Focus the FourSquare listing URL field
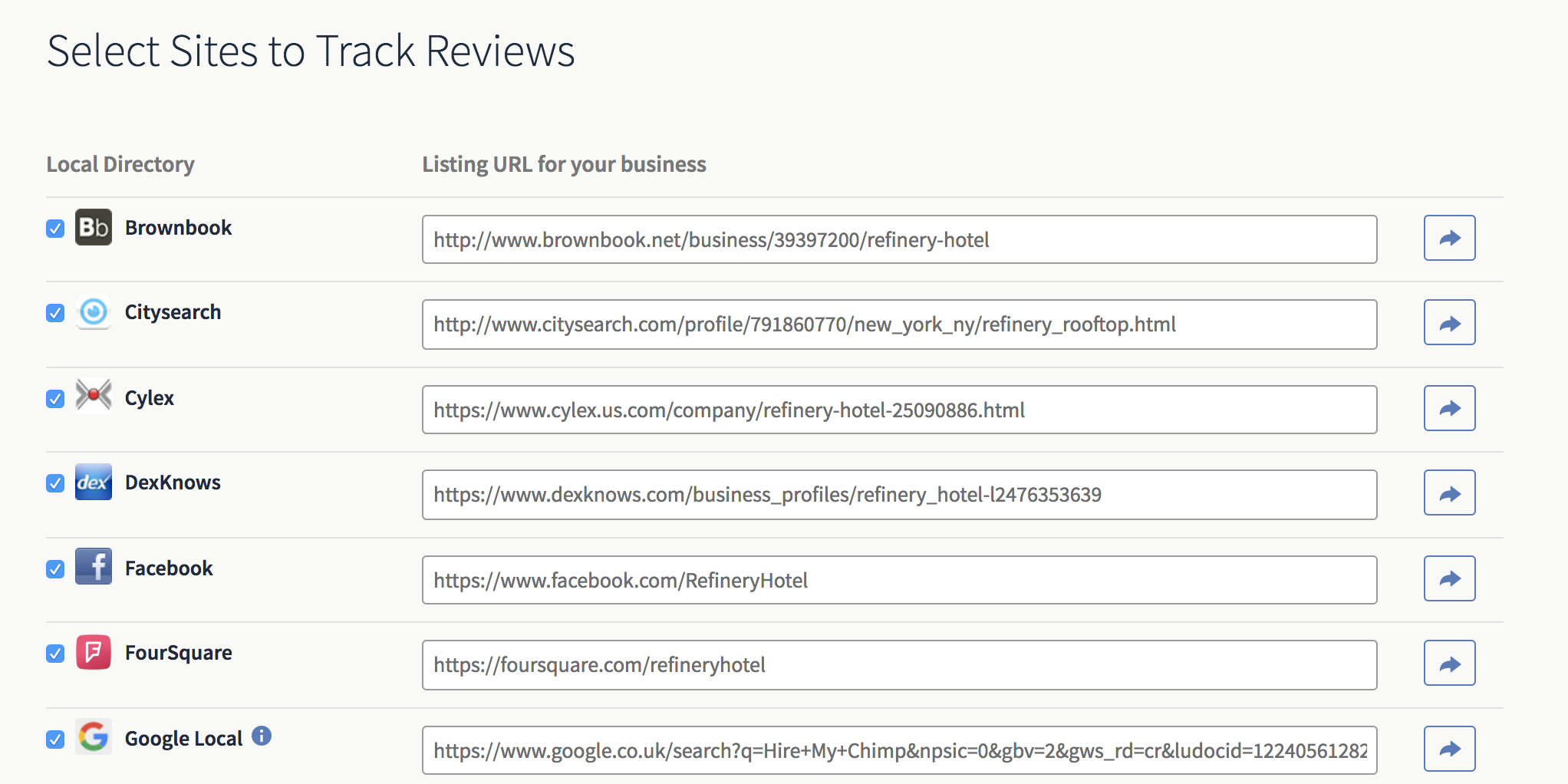The width and height of the screenshot is (1568, 784). click(x=899, y=665)
